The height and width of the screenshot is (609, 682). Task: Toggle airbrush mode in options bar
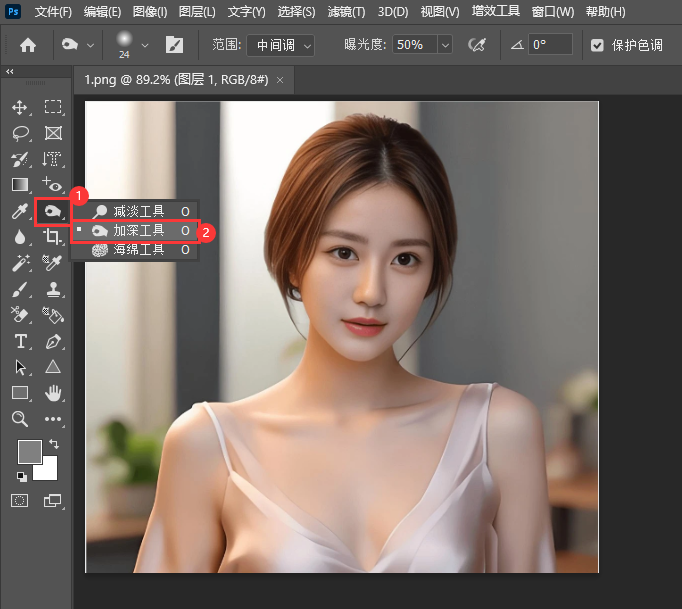pyautogui.click(x=477, y=45)
